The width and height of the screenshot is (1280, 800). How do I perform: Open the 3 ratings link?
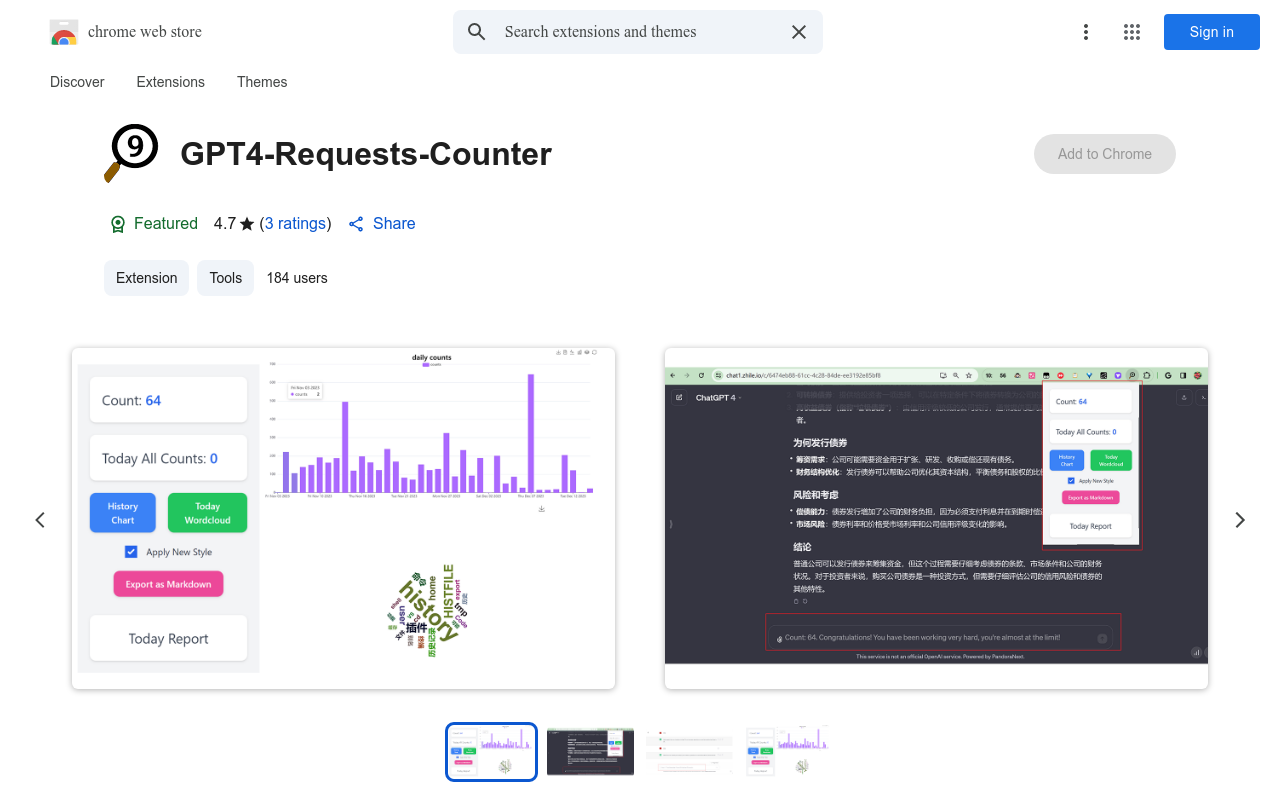[x=295, y=224]
